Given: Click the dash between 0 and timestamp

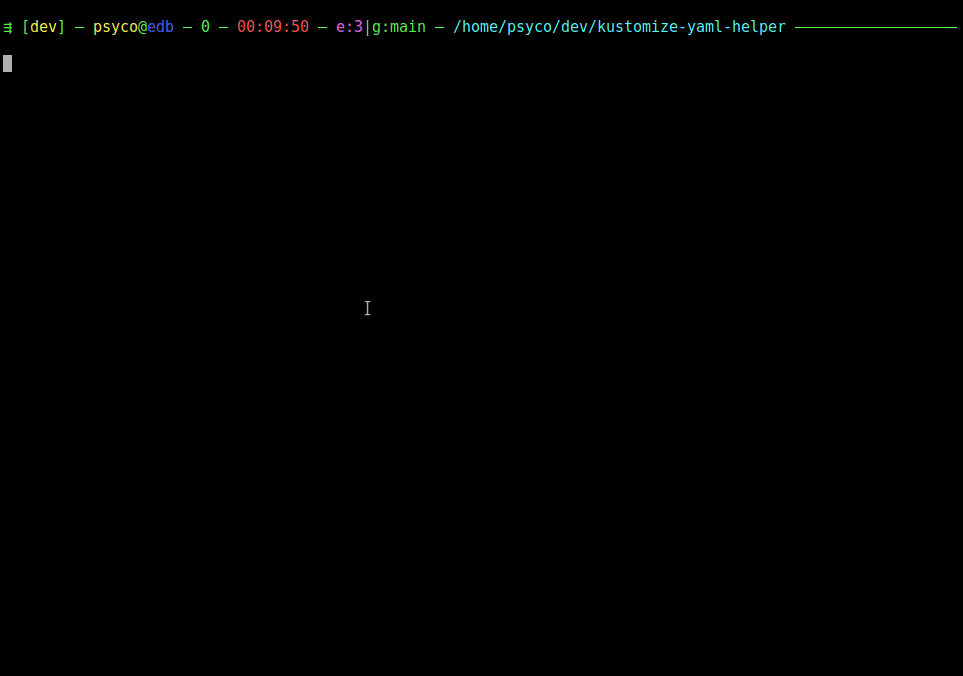Looking at the screenshot, I should pyautogui.click(x=224, y=28).
